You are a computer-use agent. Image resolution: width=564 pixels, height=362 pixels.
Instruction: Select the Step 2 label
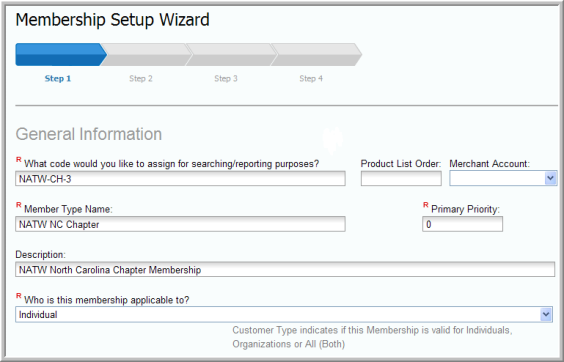141,78
